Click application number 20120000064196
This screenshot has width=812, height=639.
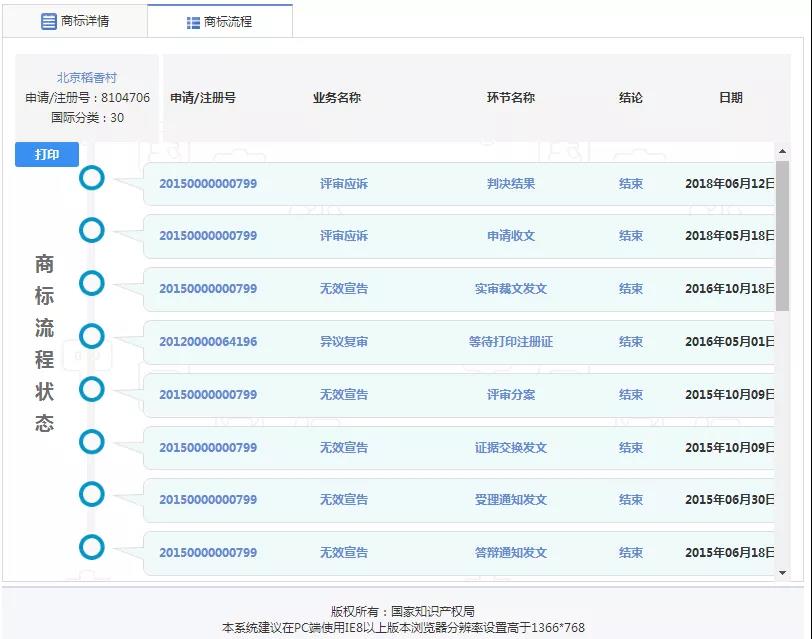click(x=208, y=342)
